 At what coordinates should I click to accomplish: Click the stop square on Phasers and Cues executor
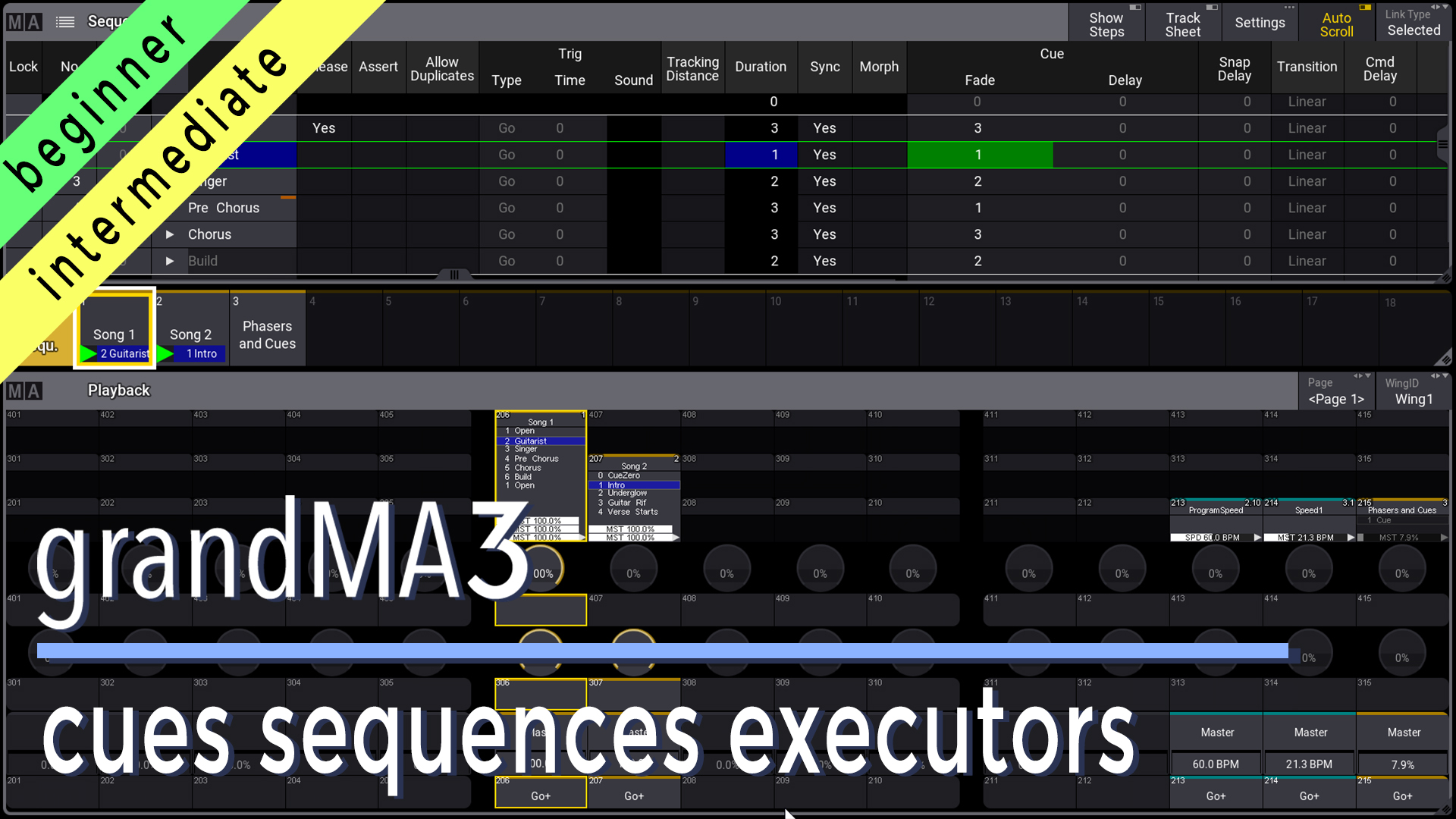1360,537
